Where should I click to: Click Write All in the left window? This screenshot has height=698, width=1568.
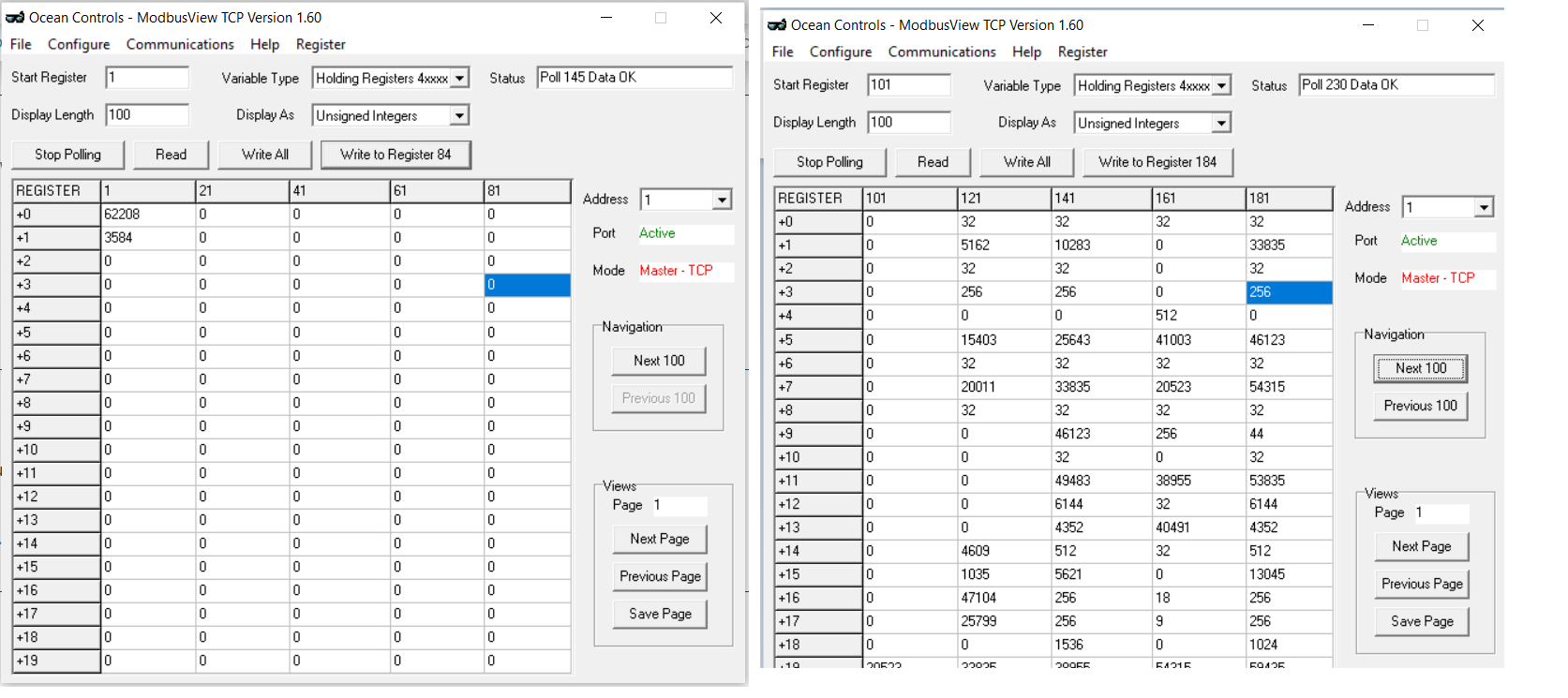click(265, 155)
